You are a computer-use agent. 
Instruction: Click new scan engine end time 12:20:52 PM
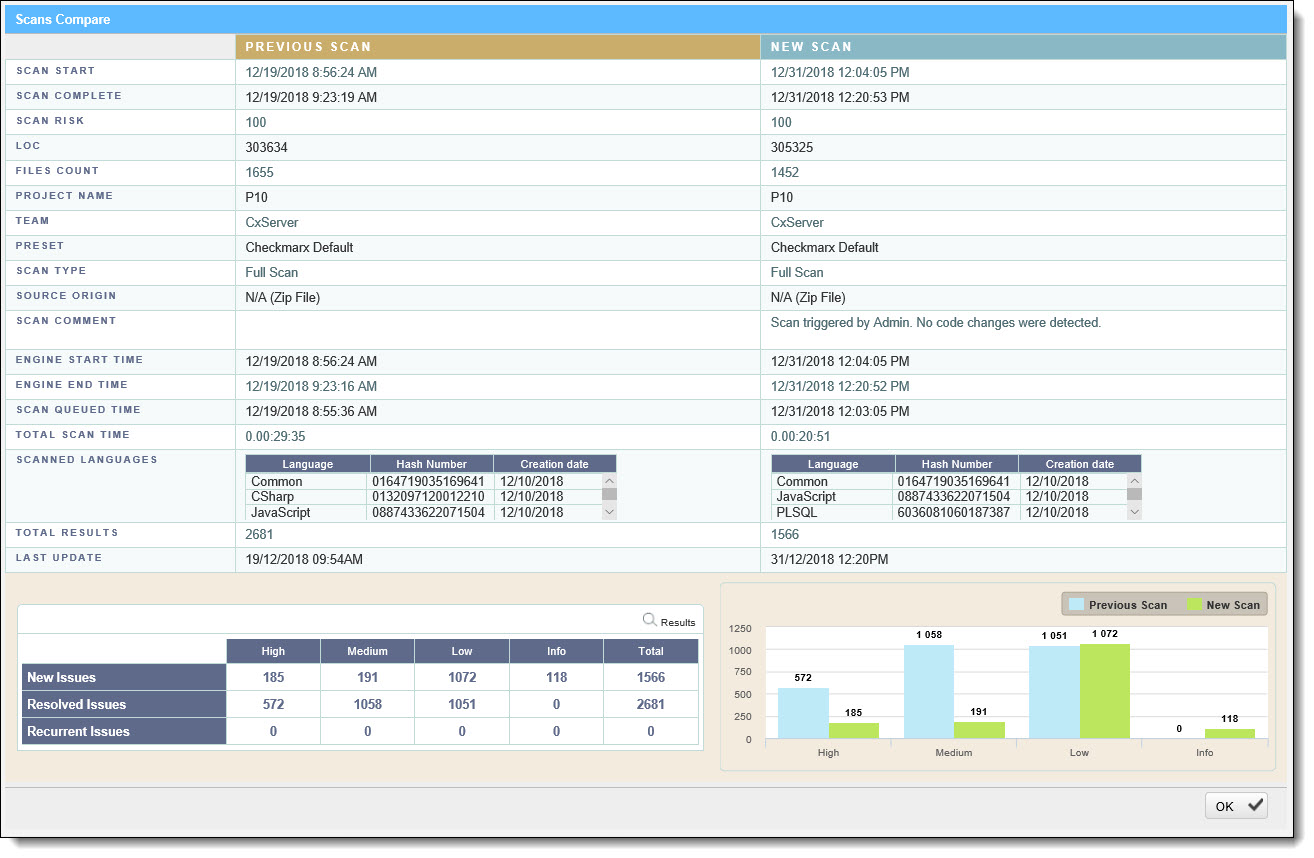coord(840,386)
